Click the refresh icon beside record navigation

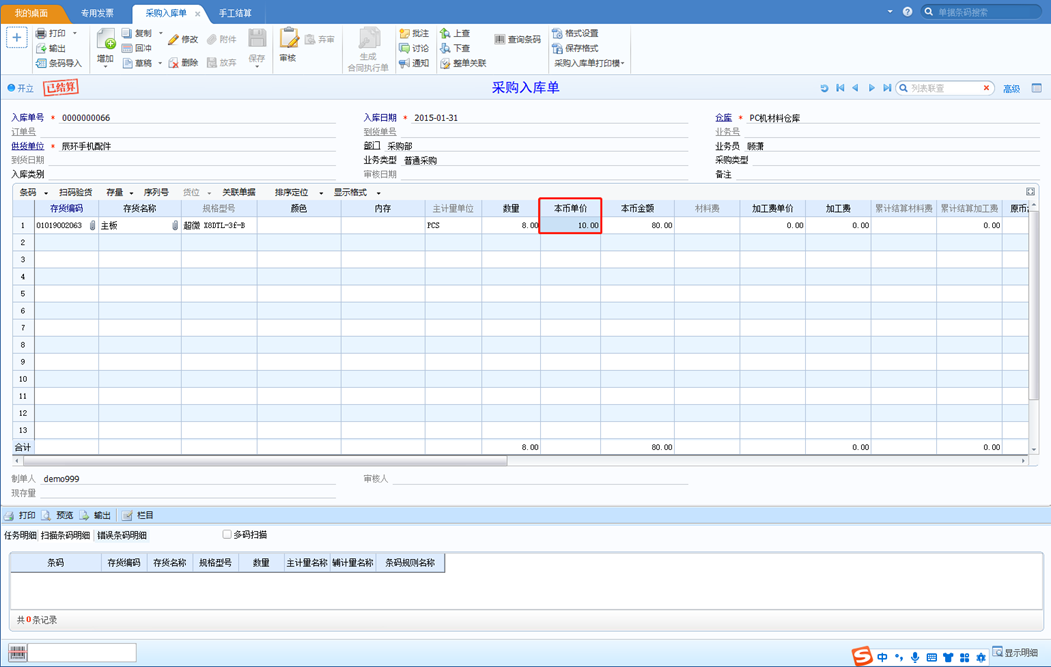pos(824,88)
